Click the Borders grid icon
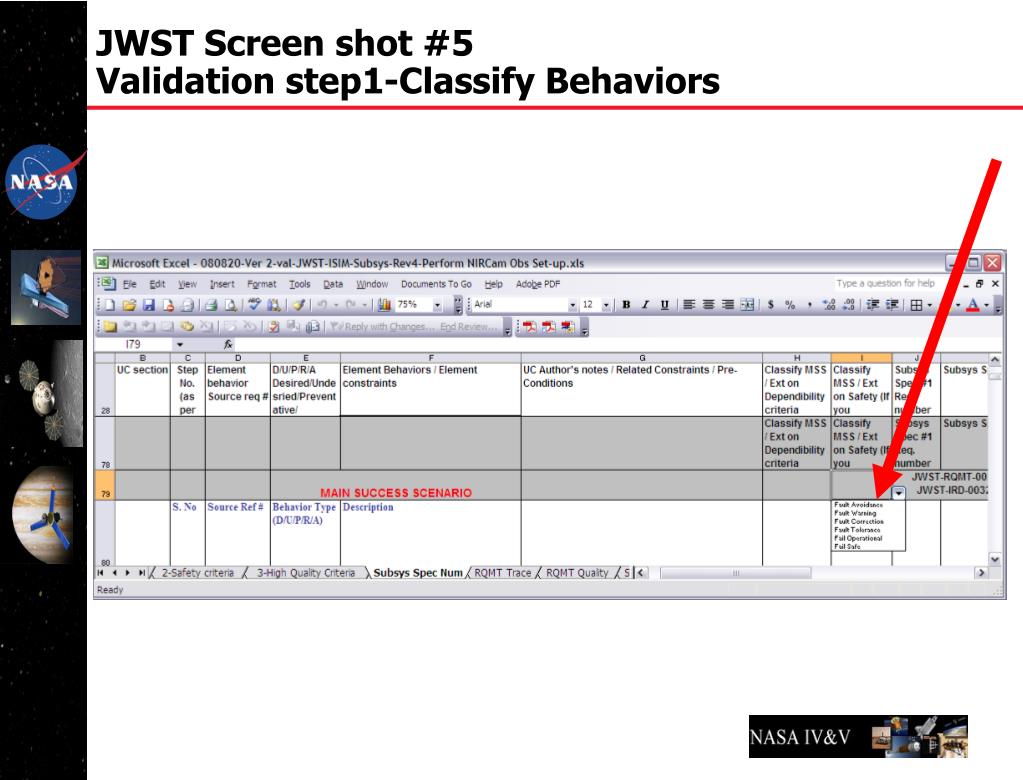The height and width of the screenshot is (780, 1023). [916, 305]
